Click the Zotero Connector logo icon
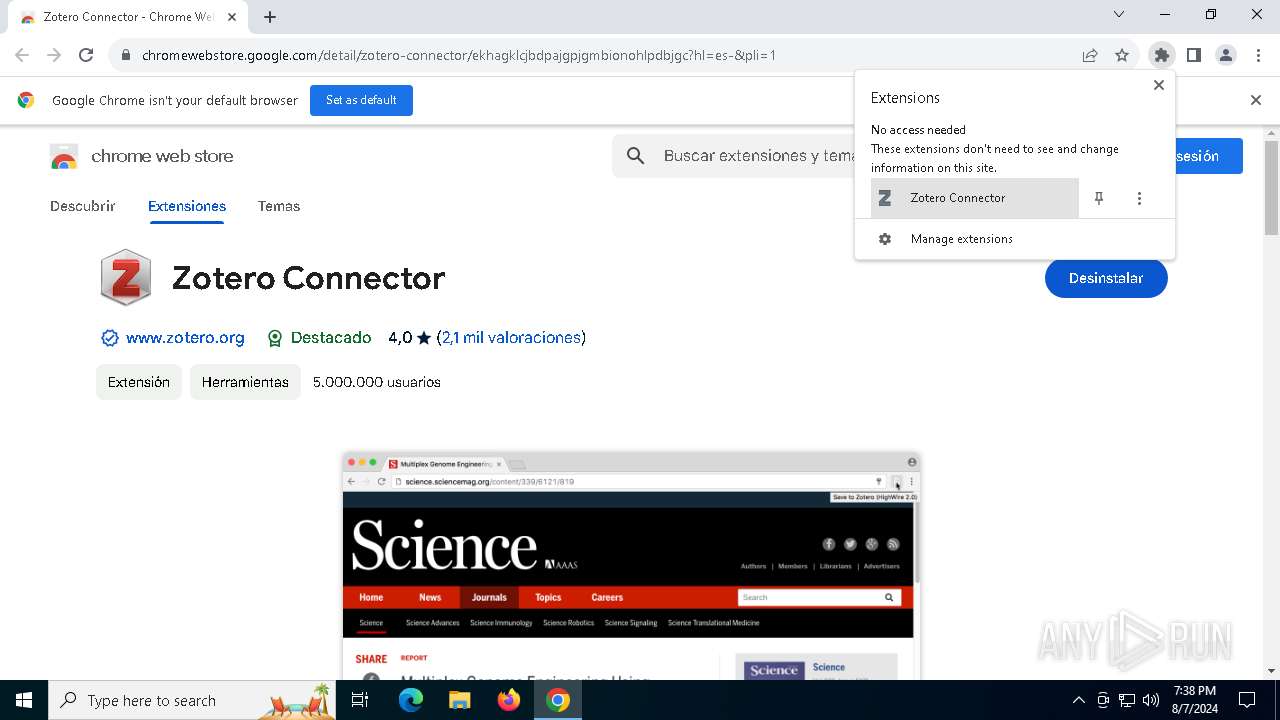Viewport: 1280px width, 720px height. click(126, 277)
